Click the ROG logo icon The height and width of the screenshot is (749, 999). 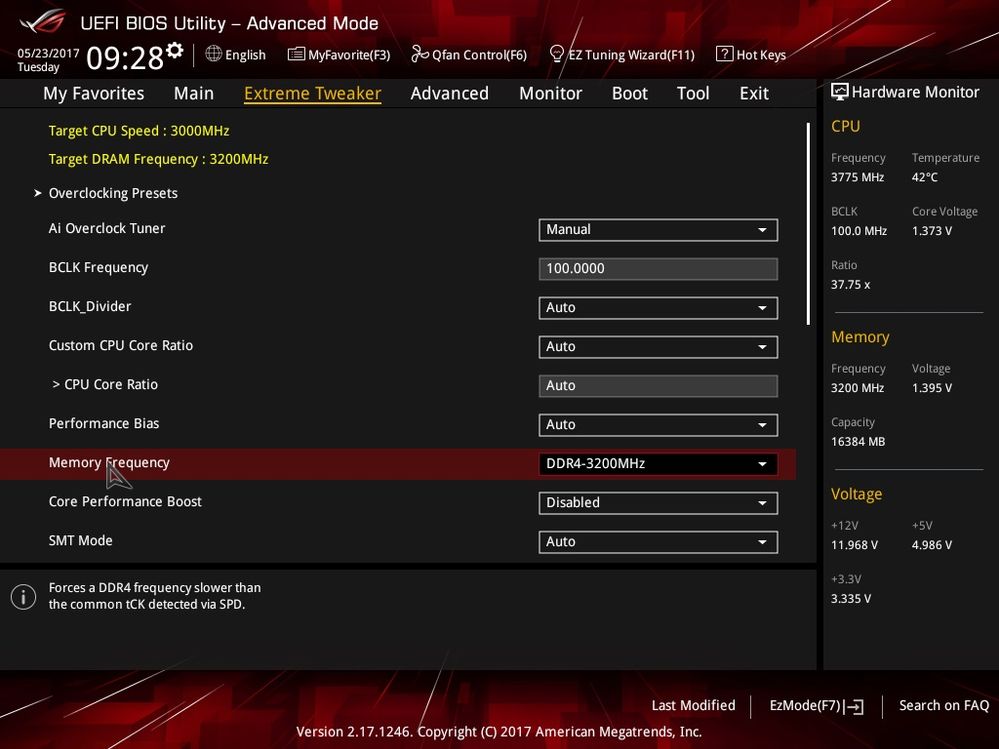(43, 21)
